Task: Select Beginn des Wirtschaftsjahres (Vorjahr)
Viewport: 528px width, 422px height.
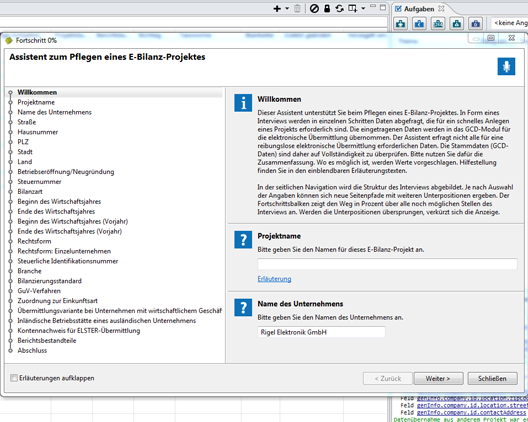Action: pos(73,221)
